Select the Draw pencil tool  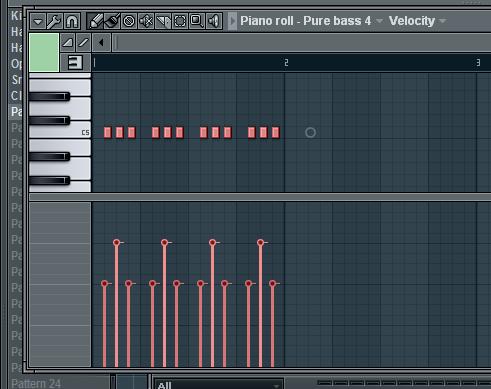pyautogui.click(x=95, y=22)
